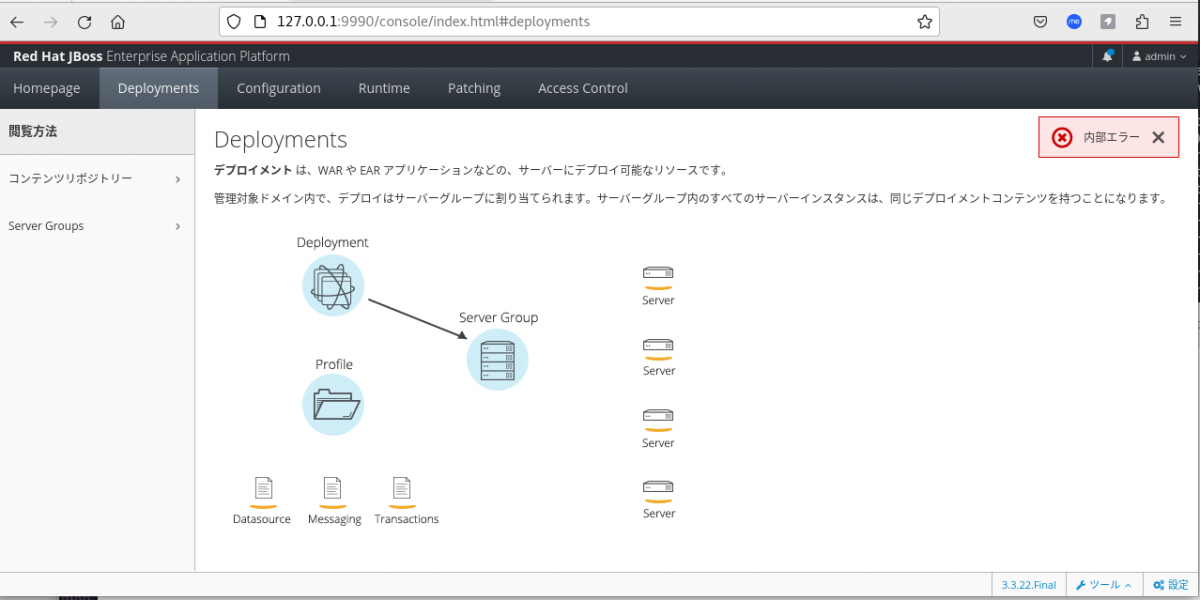The height and width of the screenshot is (600, 1200).
Task: Click the 3.3.22.Final version link
Action: (x=1028, y=585)
